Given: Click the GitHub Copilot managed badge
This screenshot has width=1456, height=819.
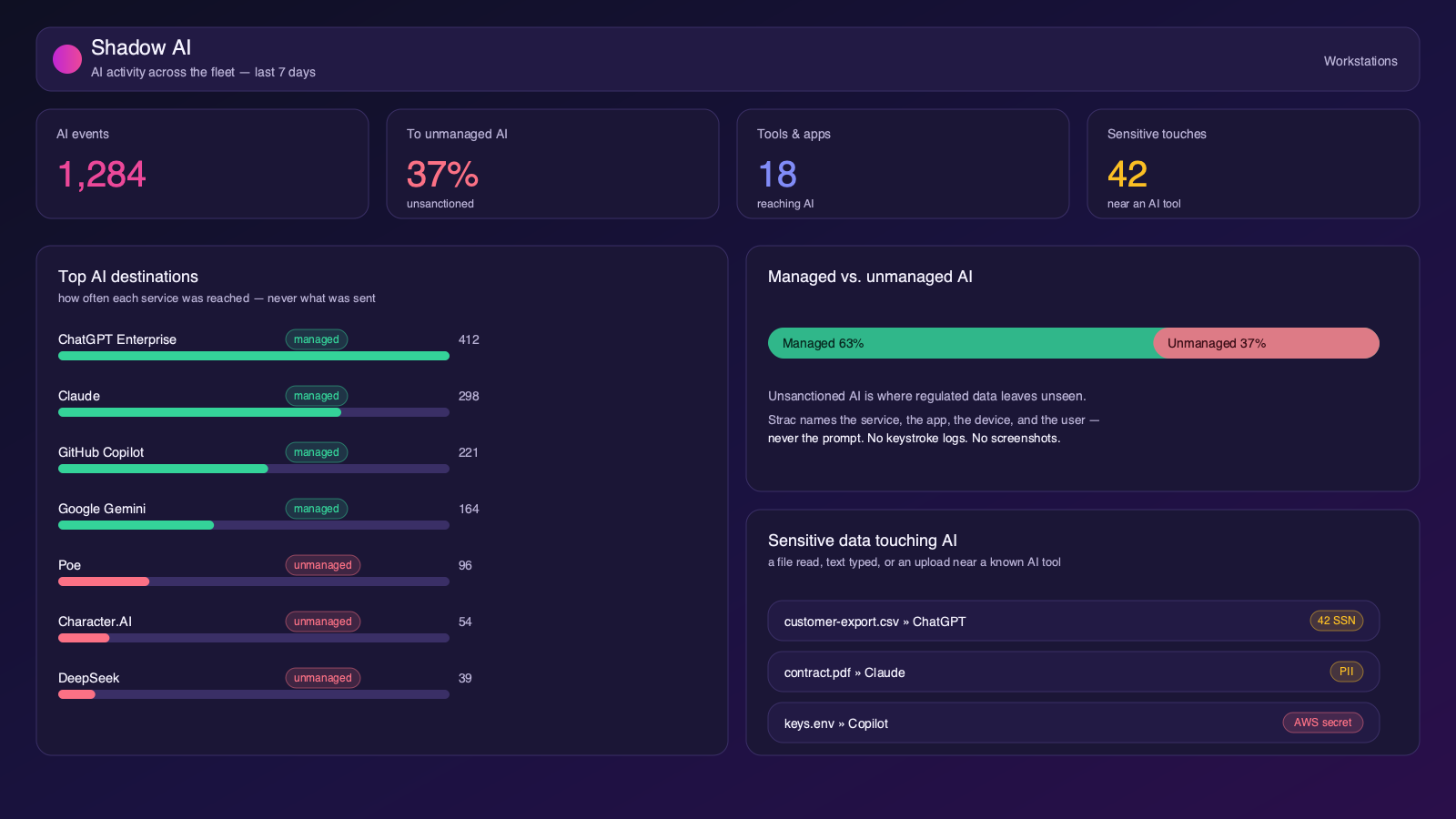Looking at the screenshot, I should (x=317, y=452).
